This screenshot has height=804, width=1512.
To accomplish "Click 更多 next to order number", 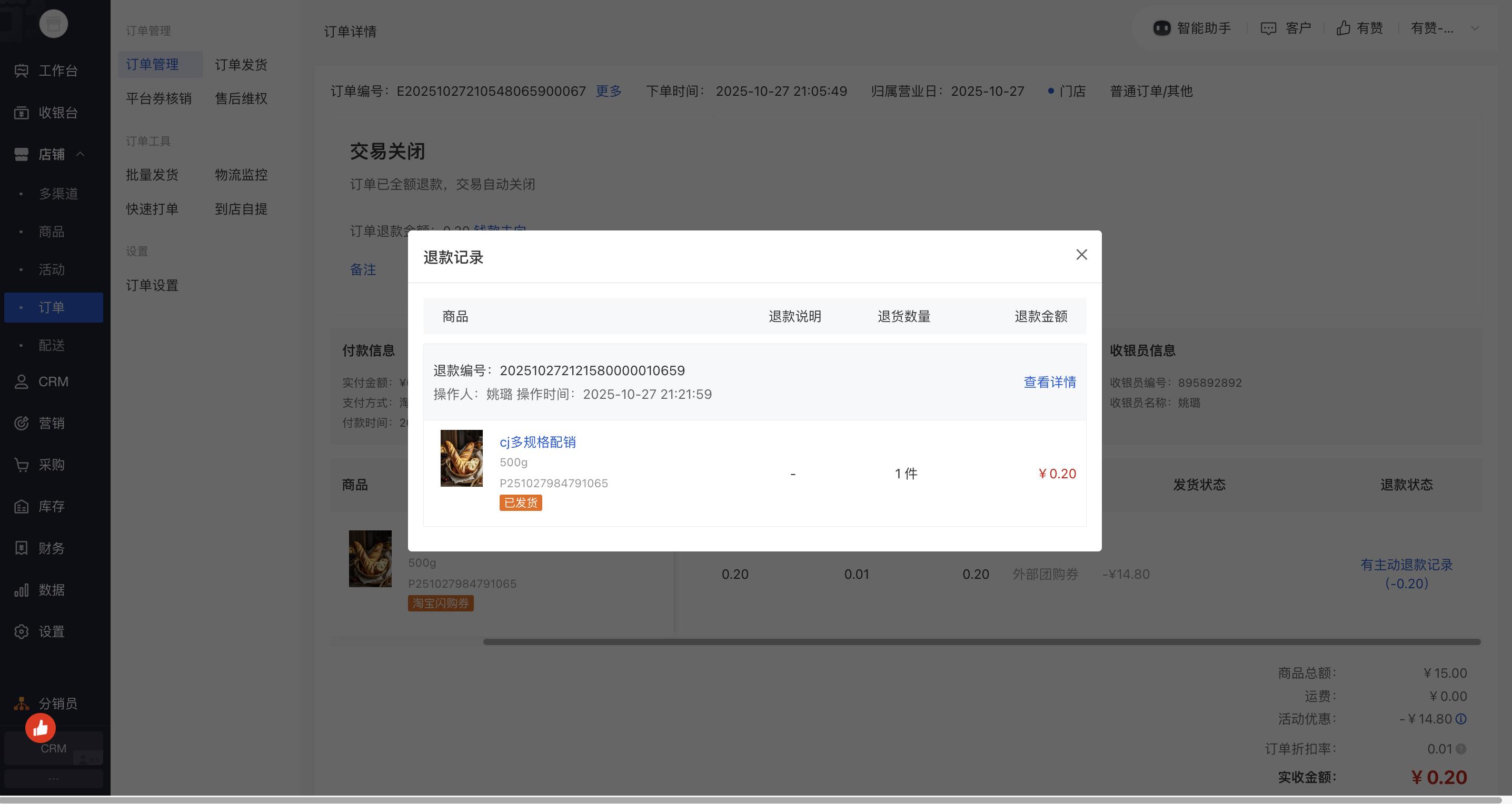I will click(608, 92).
